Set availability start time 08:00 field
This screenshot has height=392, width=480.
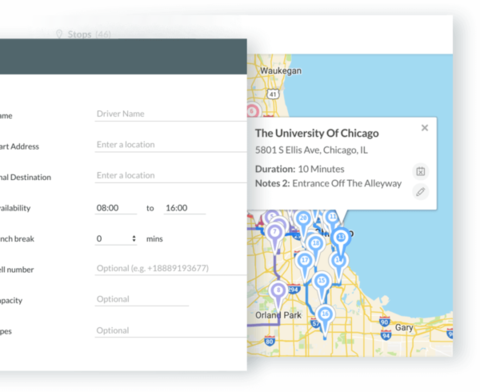click(116, 208)
